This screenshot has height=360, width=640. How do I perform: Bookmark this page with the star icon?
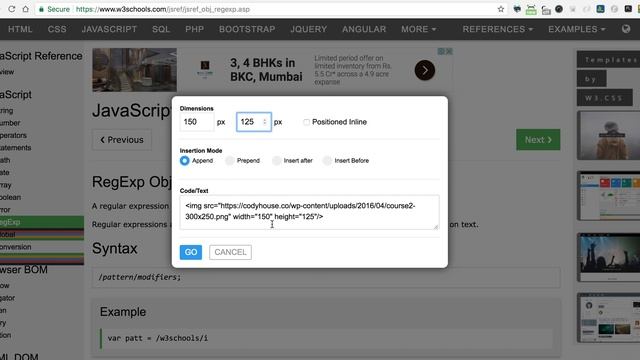tap(501, 9)
